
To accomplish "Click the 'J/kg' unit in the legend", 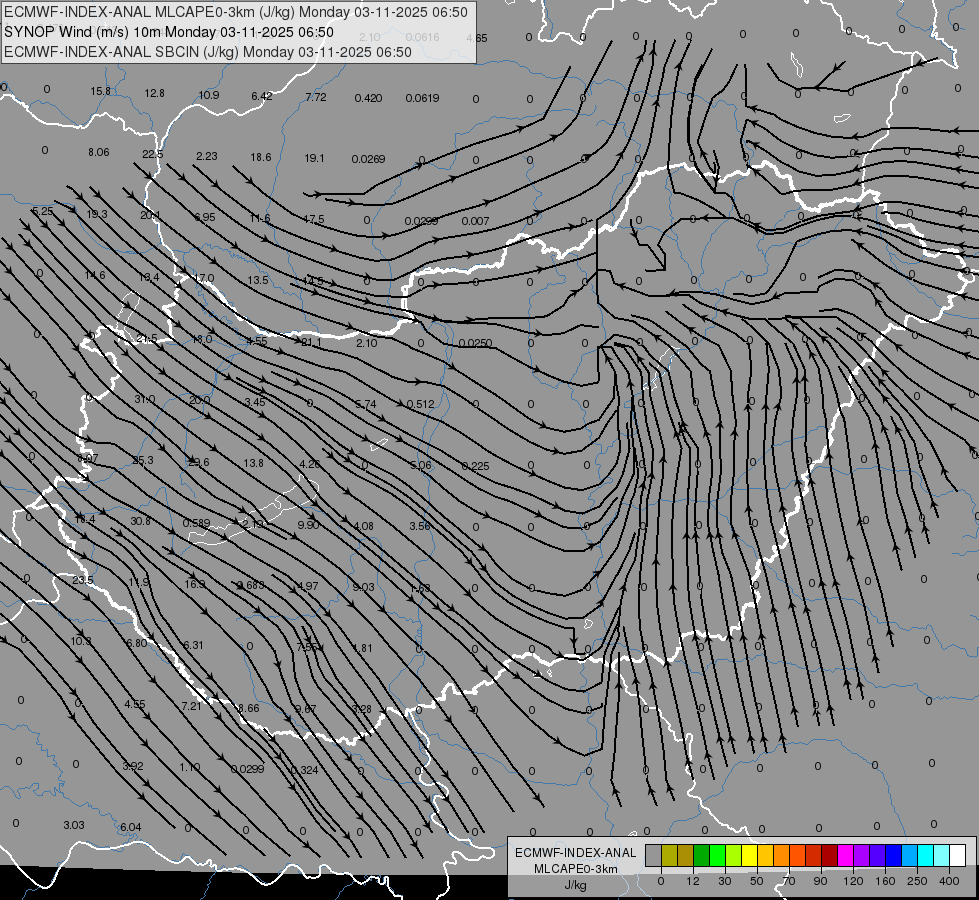I will [576, 885].
